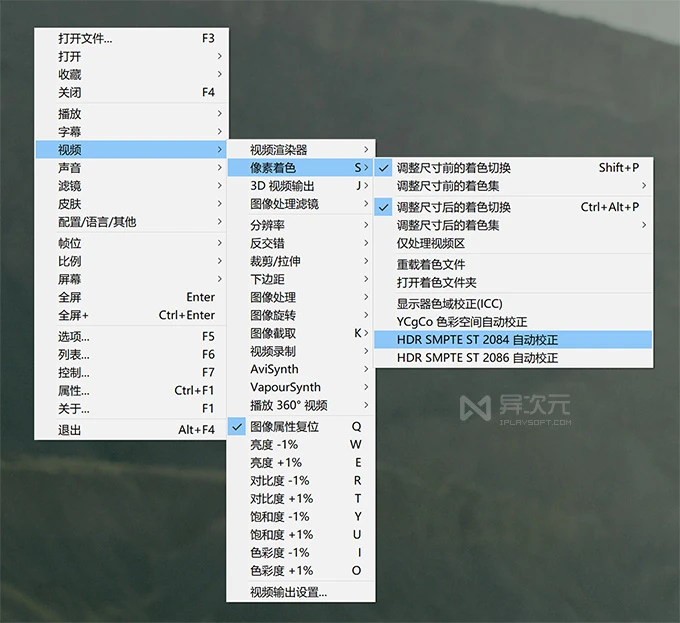Image resolution: width=680 pixels, height=623 pixels.
Task: Click 亮度 -1% to decrease brightness
Action: click(x=301, y=444)
